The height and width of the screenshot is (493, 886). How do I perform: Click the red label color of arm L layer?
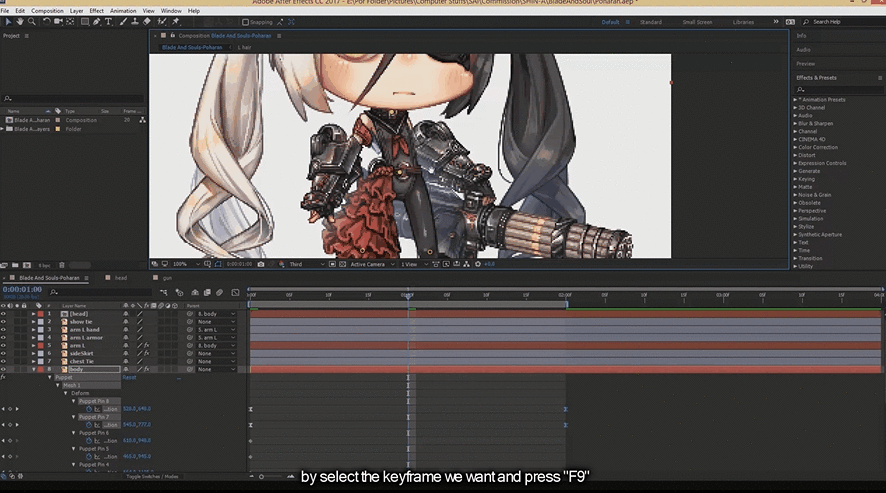[41, 345]
